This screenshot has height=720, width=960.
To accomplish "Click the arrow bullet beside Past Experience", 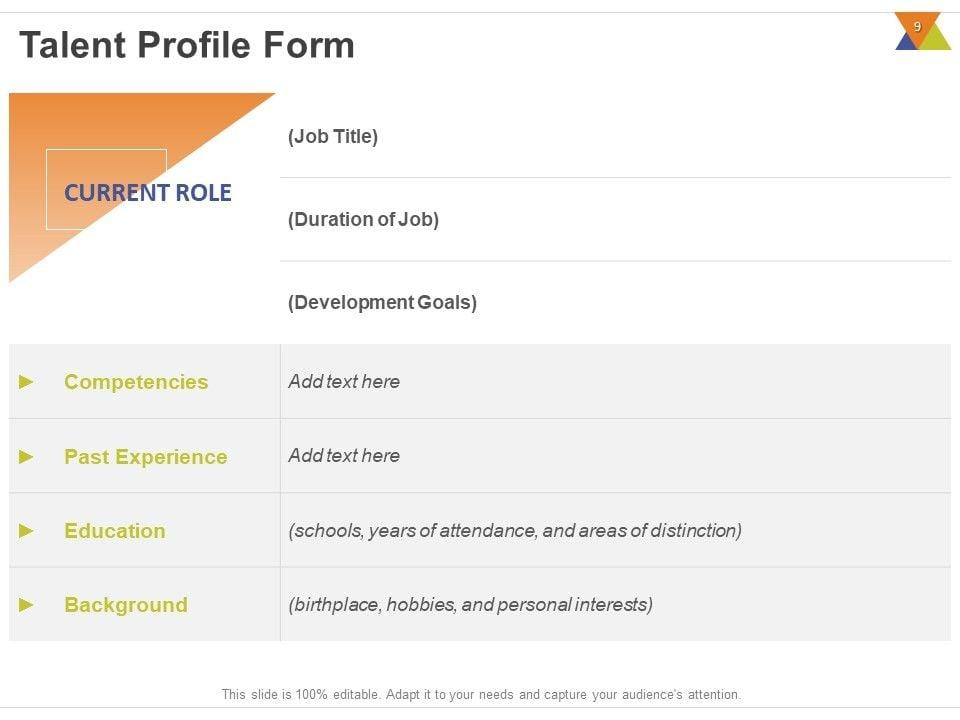I will [x=27, y=456].
